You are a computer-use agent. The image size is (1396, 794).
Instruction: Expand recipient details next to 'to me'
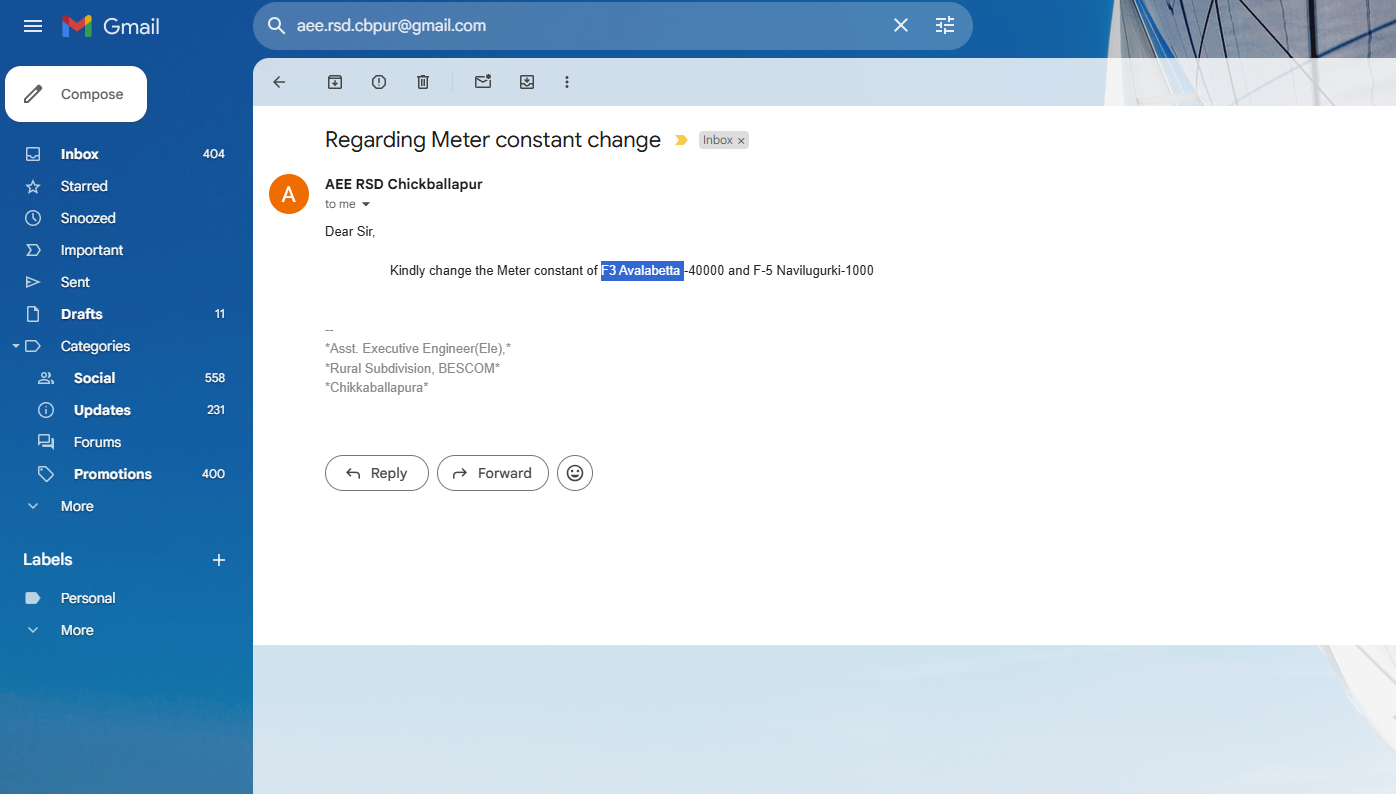tap(366, 205)
